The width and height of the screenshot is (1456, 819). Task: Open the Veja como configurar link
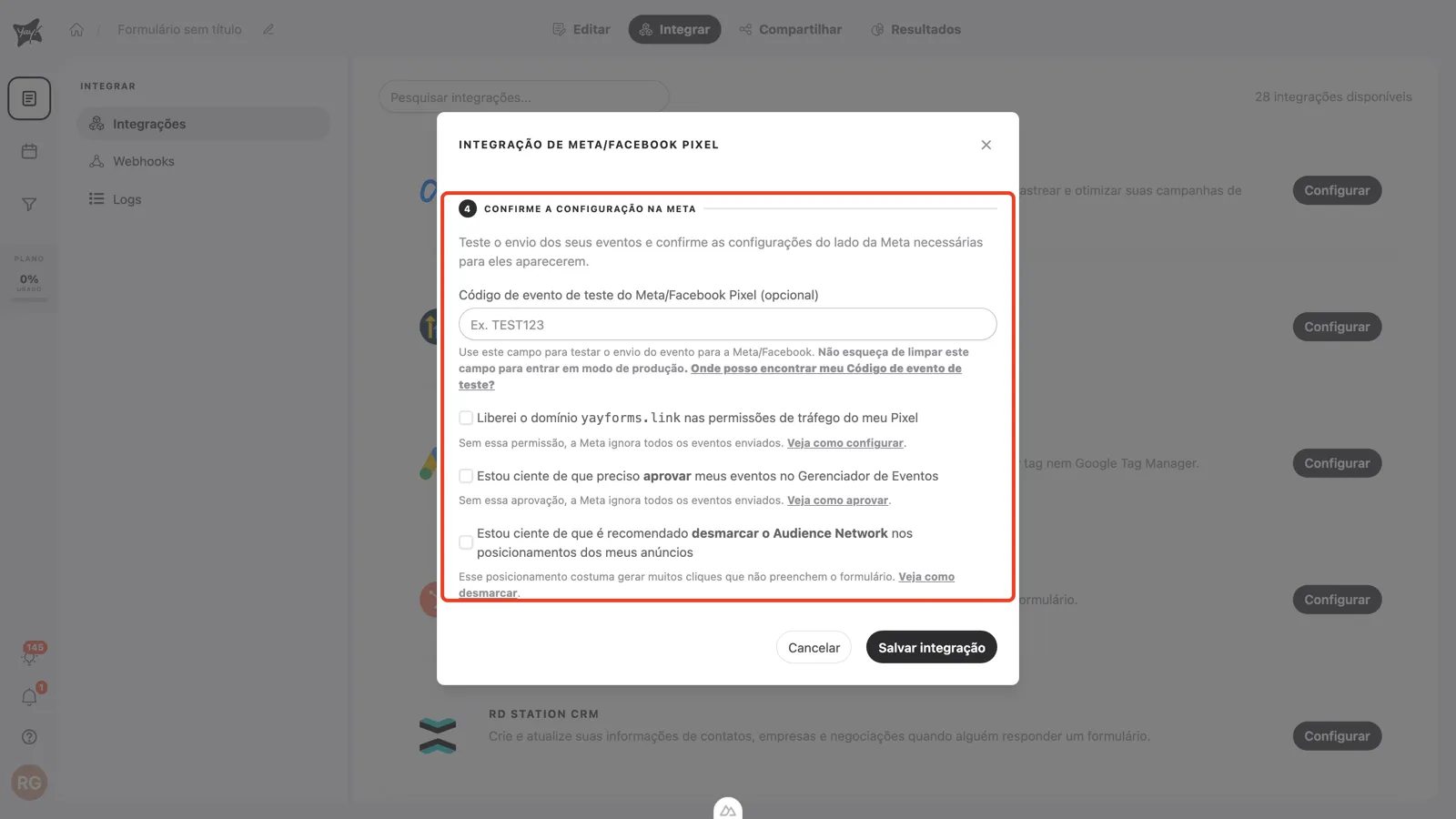coord(845,443)
